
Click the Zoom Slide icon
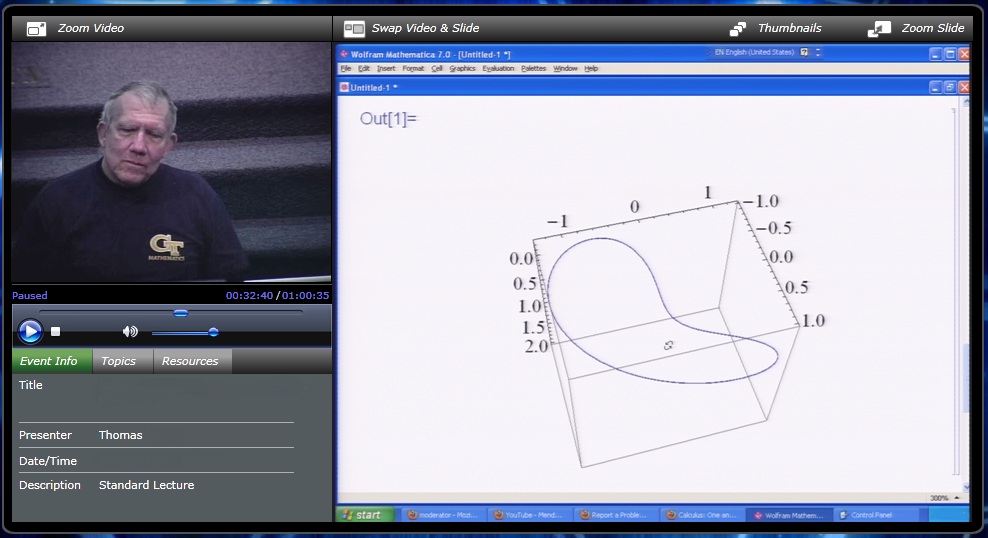[879, 28]
